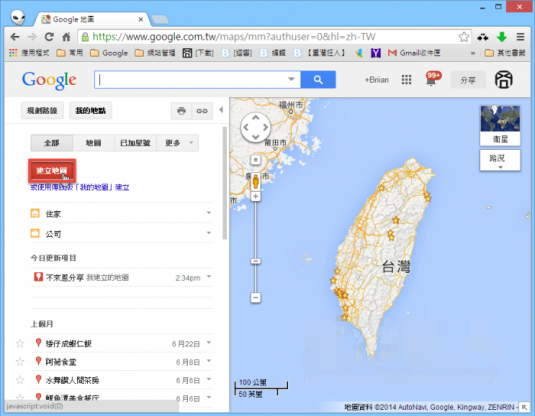Click the browser back arrow

[15, 37]
